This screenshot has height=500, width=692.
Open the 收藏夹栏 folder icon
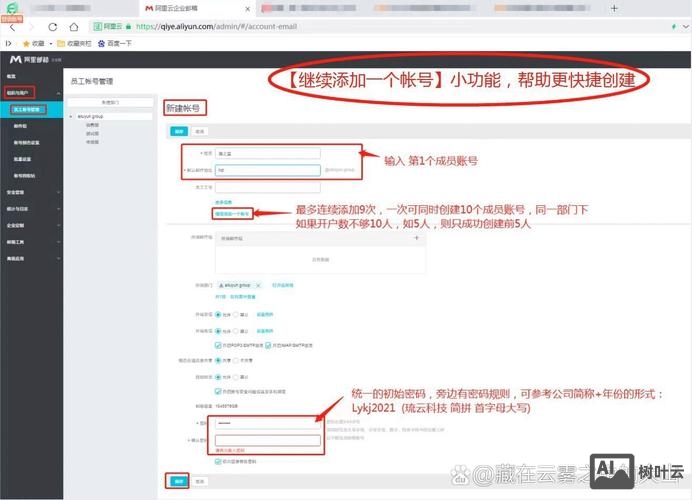61,43
